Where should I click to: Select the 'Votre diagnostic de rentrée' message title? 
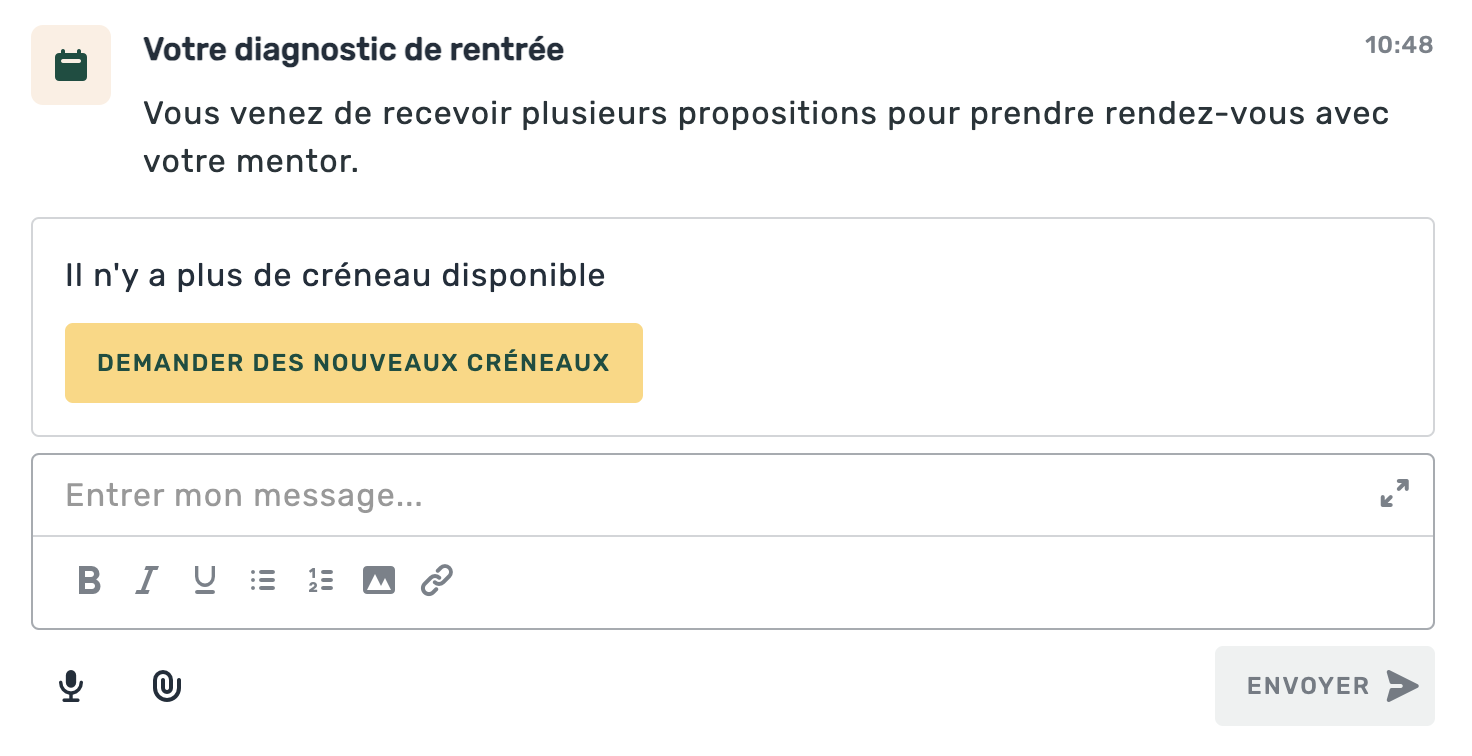pyautogui.click(x=354, y=49)
